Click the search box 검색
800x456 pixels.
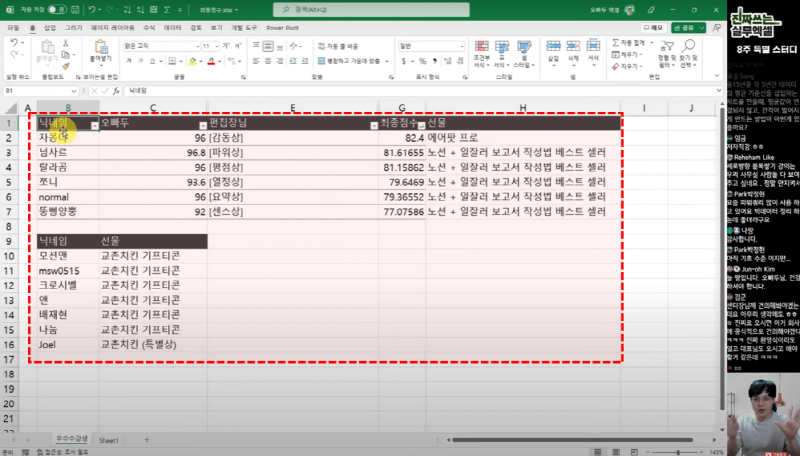[371, 9]
